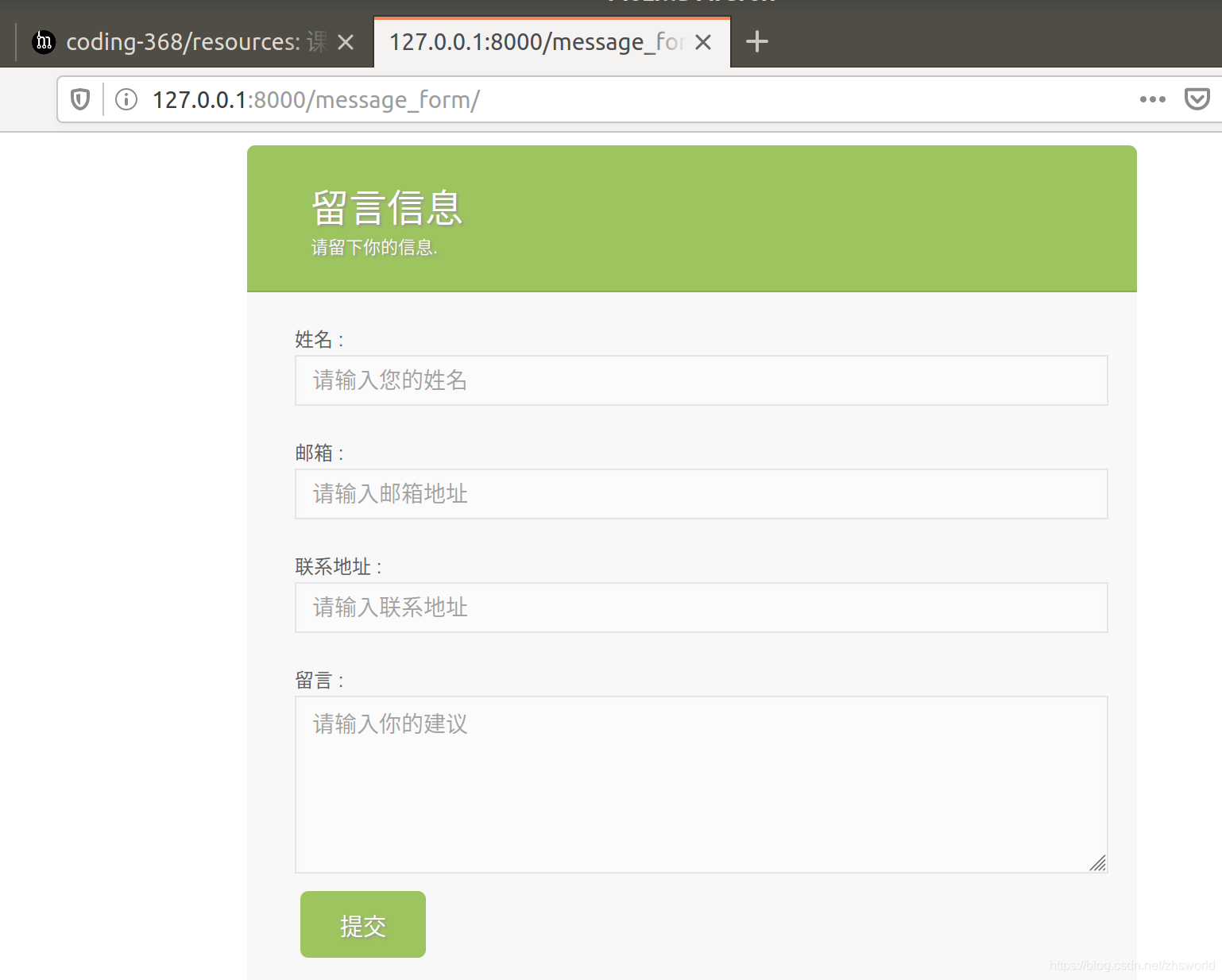The height and width of the screenshot is (980, 1222).
Task: Click the 留言信息 heading
Action: pyautogui.click(x=387, y=208)
